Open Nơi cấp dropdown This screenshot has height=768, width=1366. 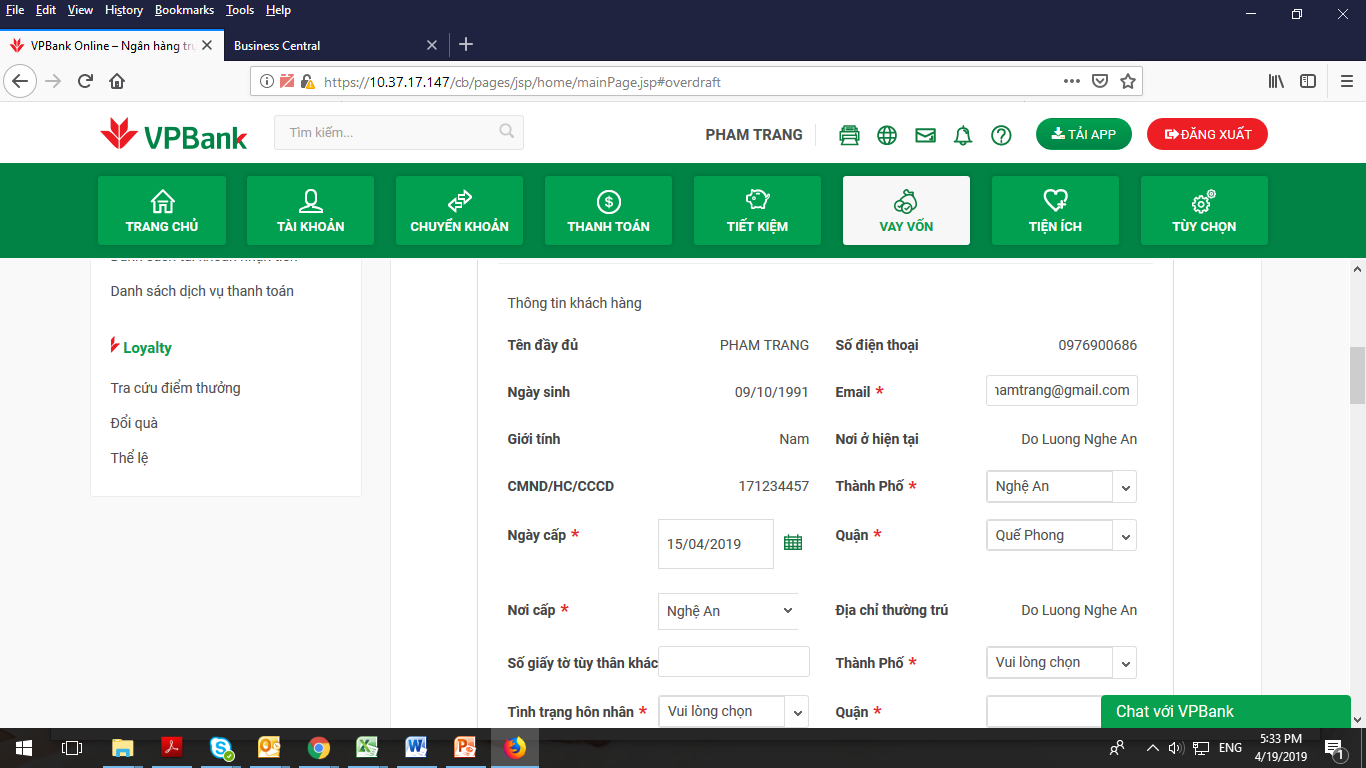[728, 610]
